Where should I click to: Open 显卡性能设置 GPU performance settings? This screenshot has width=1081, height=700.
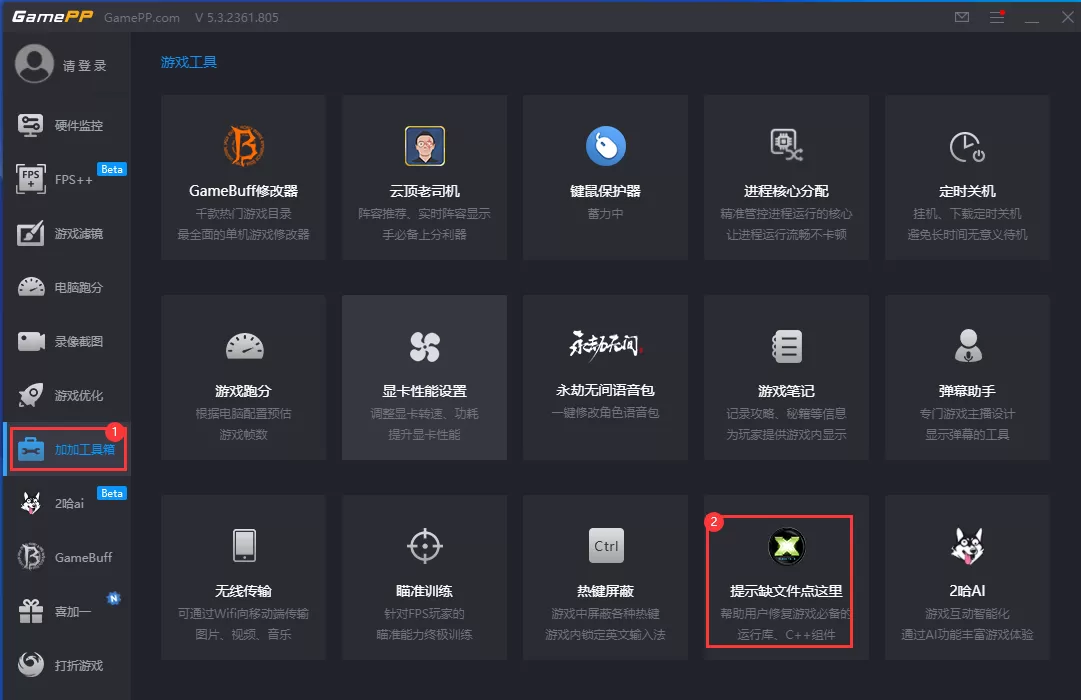click(424, 377)
